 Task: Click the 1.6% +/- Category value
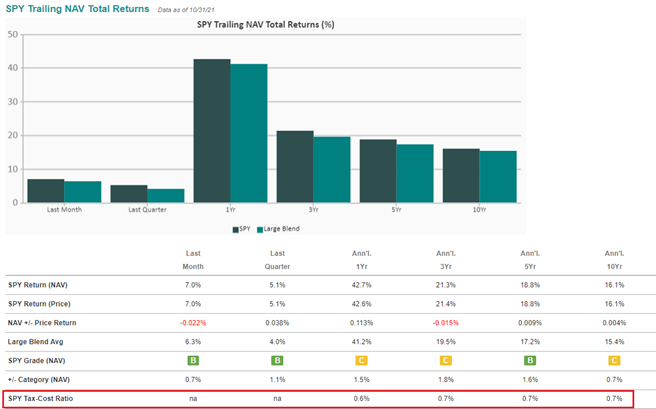click(530, 380)
